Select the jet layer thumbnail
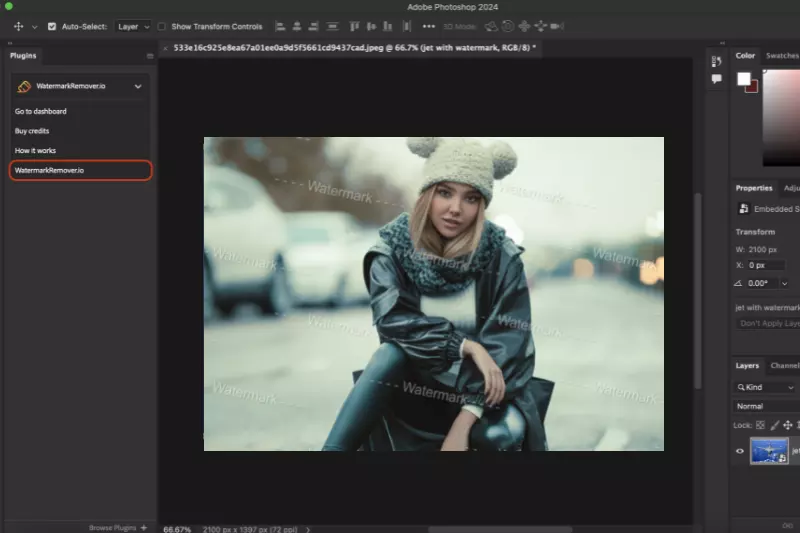This screenshot has width=800, height=533. pos(769,451)
